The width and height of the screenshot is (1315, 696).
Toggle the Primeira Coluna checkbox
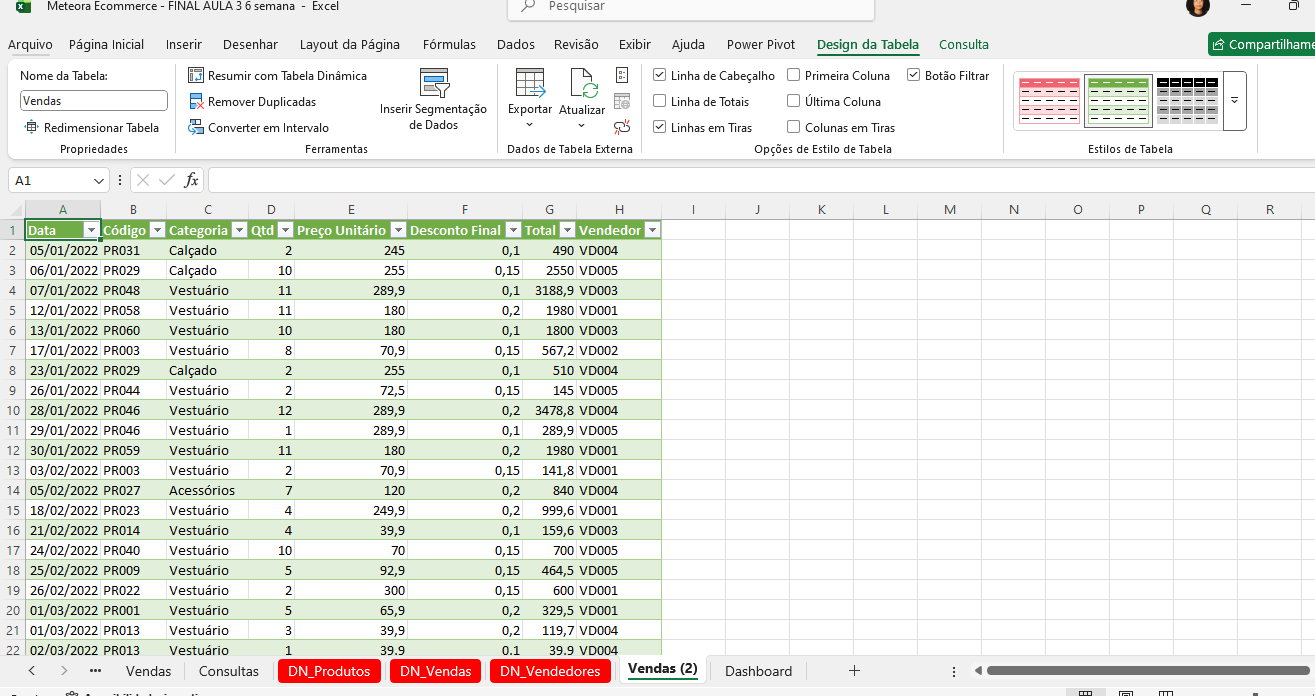coord(794,76)
